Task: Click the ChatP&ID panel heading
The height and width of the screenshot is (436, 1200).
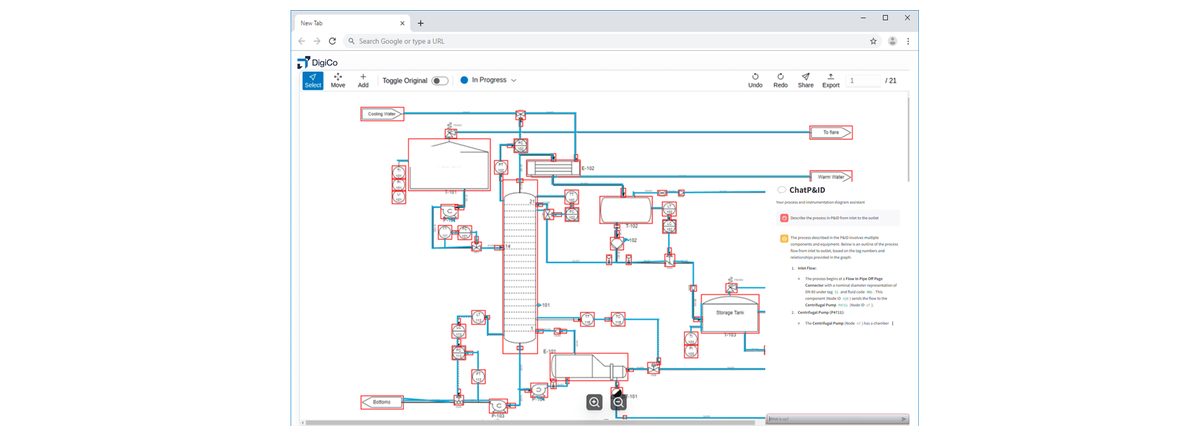Action: click(x=807, y=189)
